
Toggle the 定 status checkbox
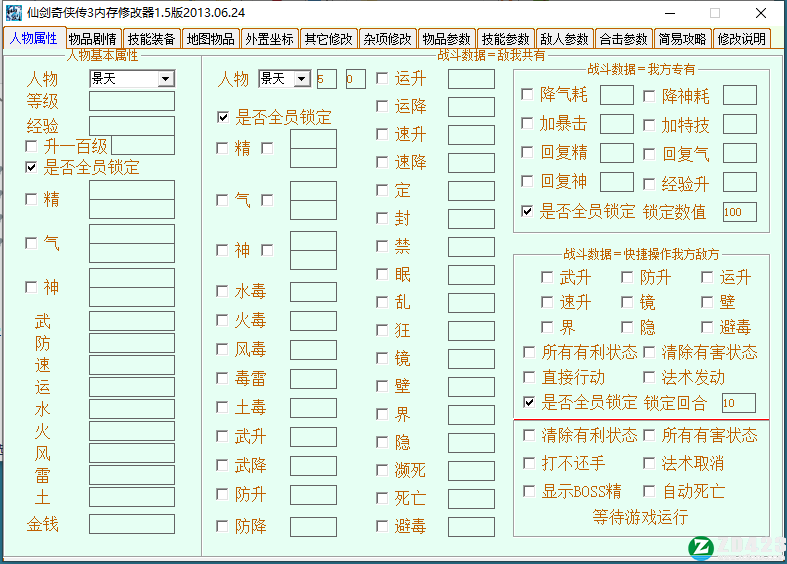[x=382, y=190]
